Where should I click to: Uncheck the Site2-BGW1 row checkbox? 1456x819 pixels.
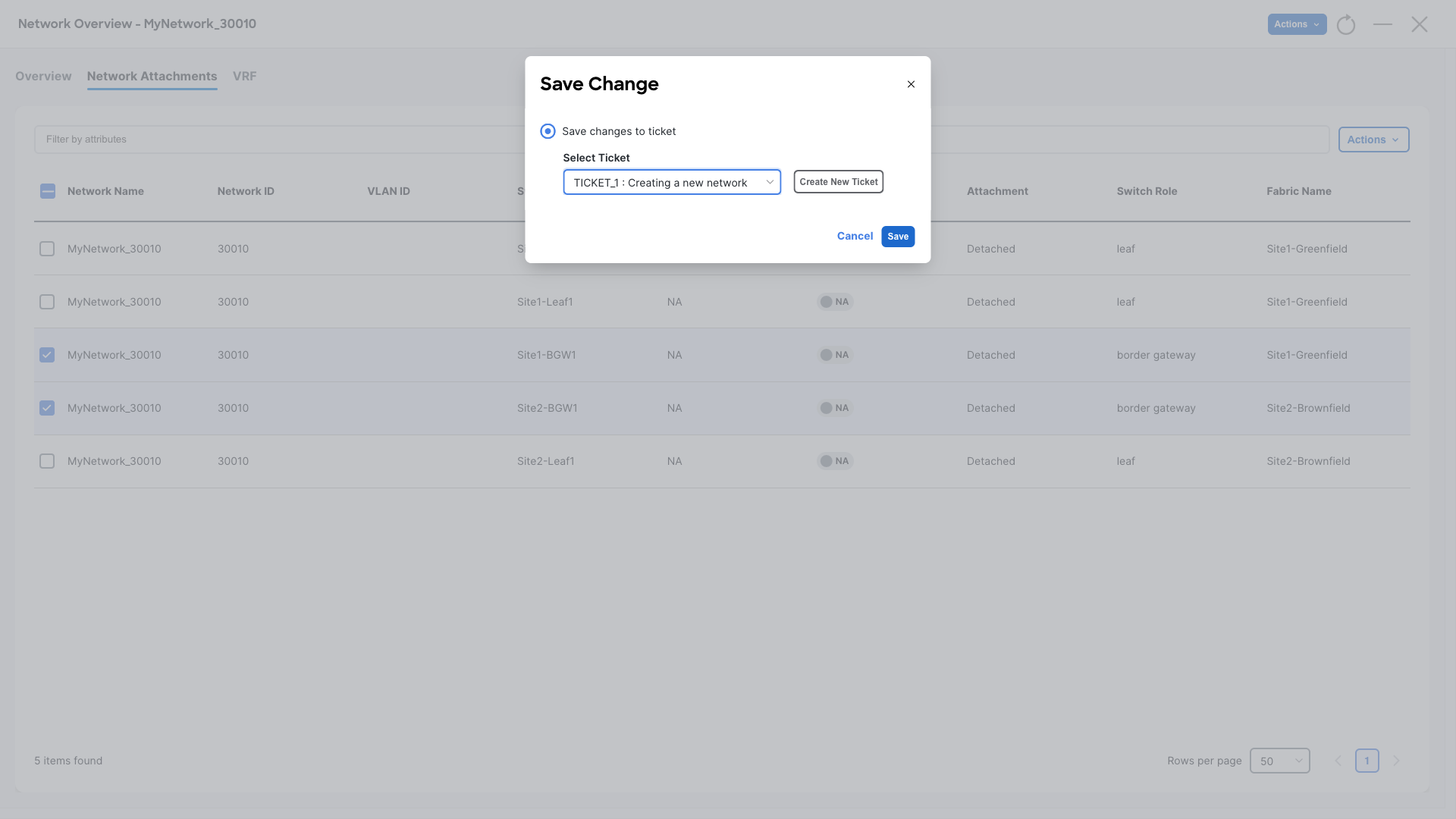47,408
